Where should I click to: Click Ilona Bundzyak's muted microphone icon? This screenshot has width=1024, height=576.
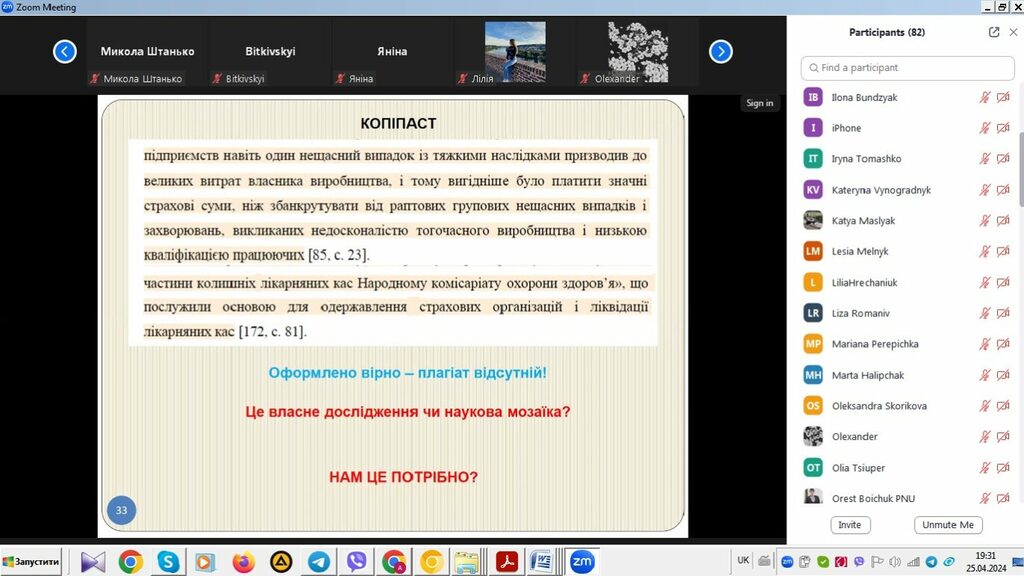(985, 97)
